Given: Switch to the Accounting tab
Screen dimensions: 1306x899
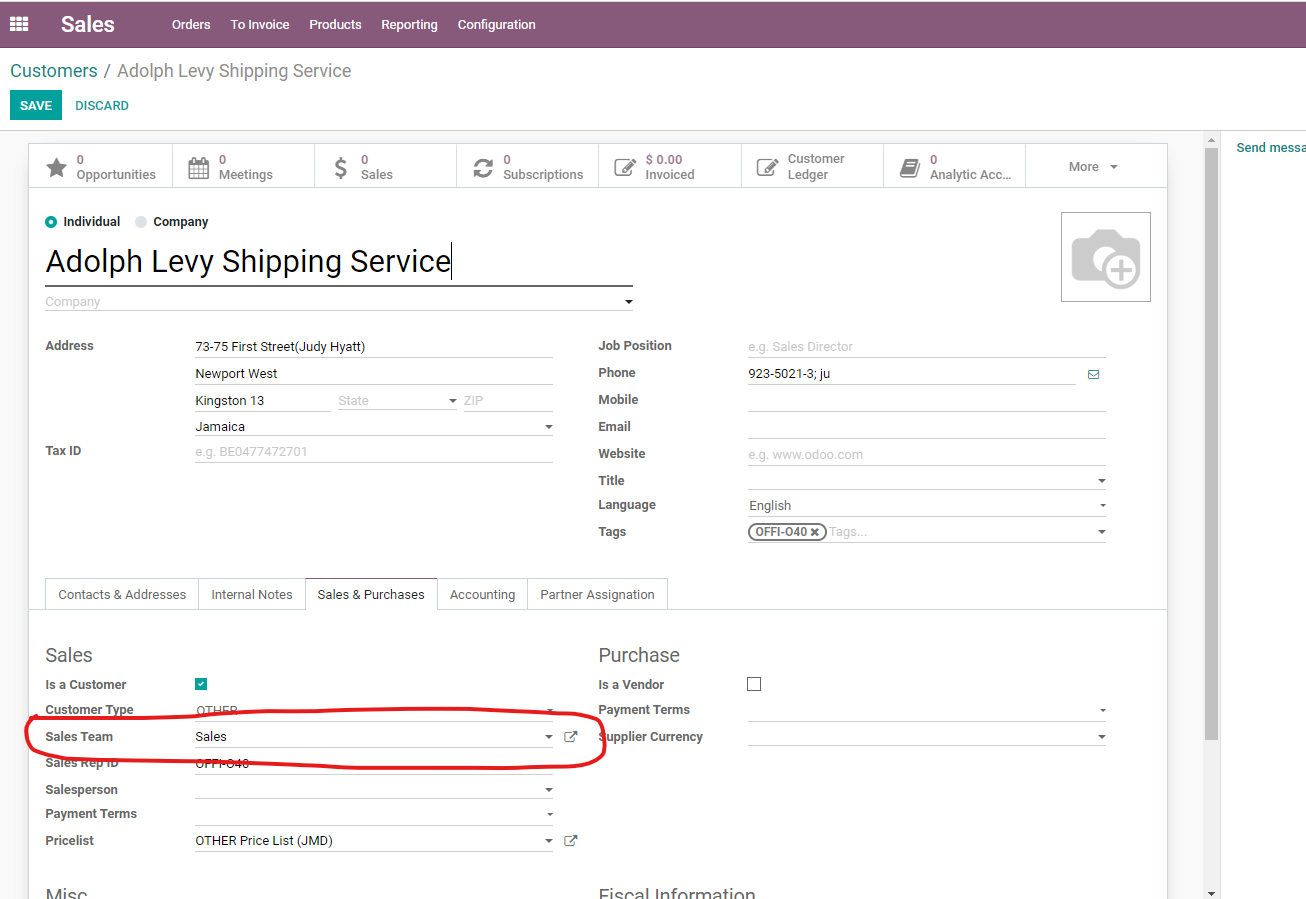Looking at the screenshot, I should [x=482, y=594].
